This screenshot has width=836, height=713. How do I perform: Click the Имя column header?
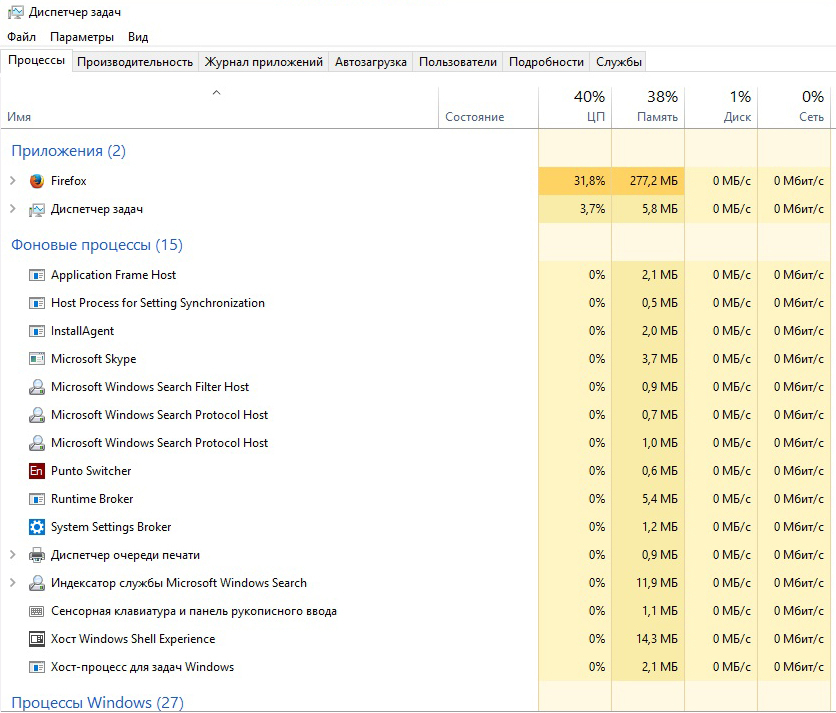[x=19, y=117]
